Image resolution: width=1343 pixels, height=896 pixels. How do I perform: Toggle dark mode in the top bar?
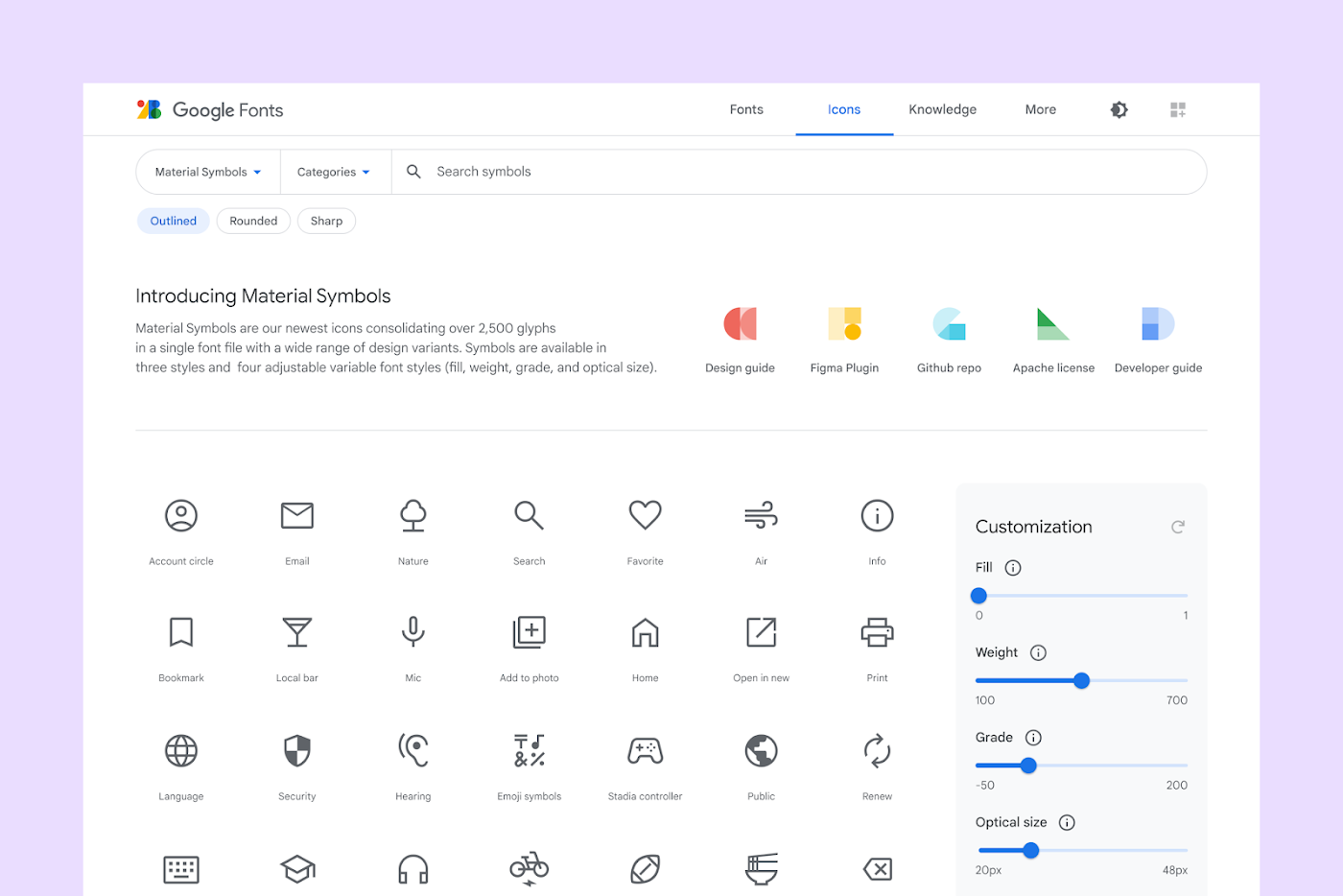point(1119,108)
